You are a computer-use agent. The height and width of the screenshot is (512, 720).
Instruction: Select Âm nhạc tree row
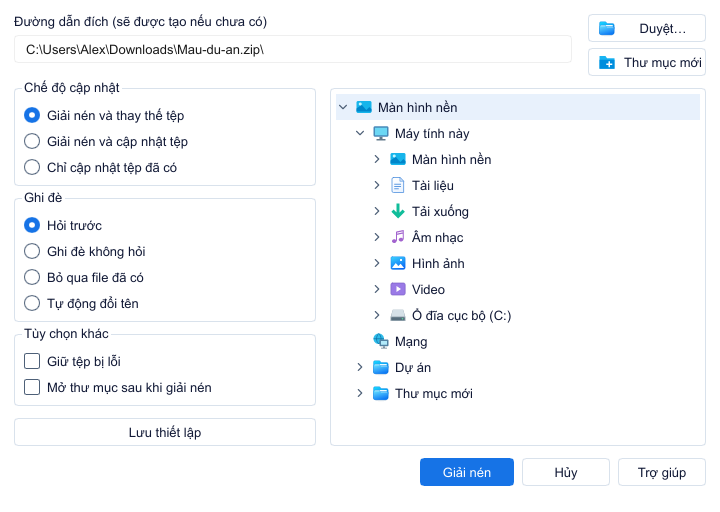pos(518,237)
